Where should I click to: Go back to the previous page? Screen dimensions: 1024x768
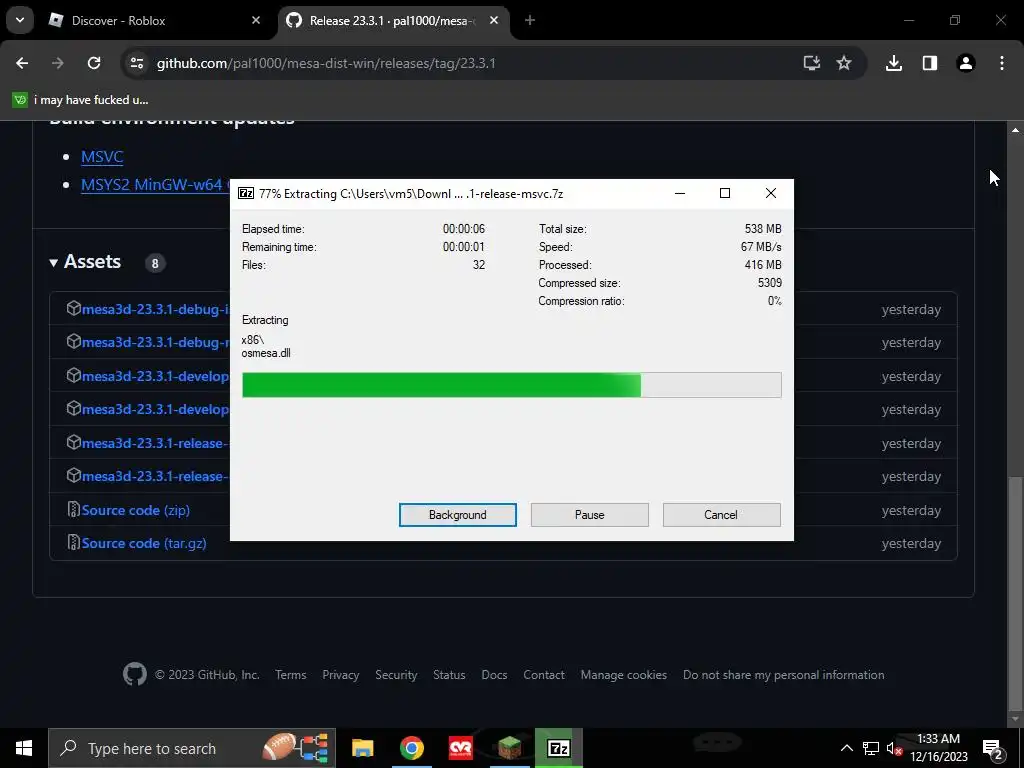[x=22, y=63]
